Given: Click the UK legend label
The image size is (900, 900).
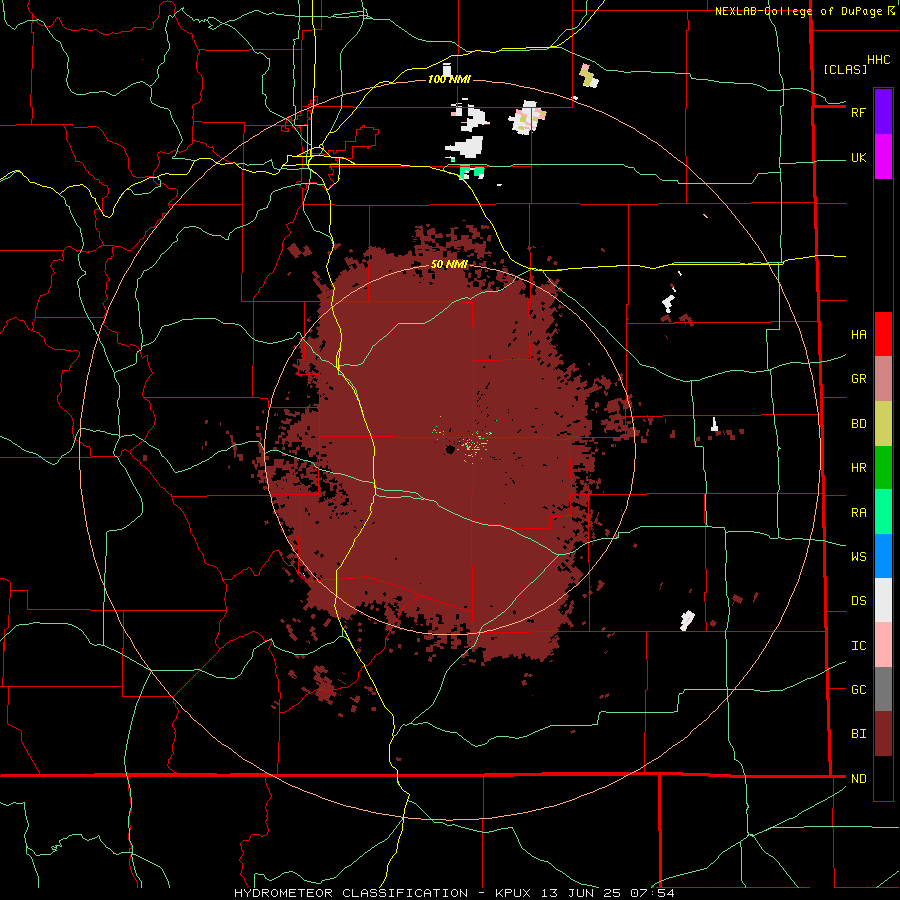Looking at the screenshot, I should (x=858, y=157).
